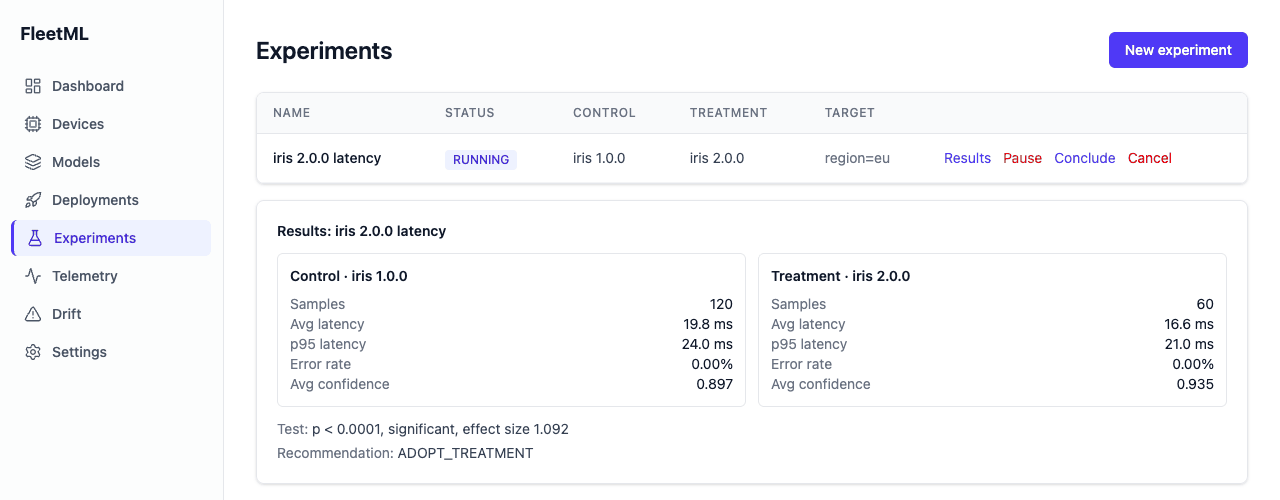The image size is (1280, 500).
Task: Click the ADOPT_TREATMENT recommendation
Action: (465, 453)
